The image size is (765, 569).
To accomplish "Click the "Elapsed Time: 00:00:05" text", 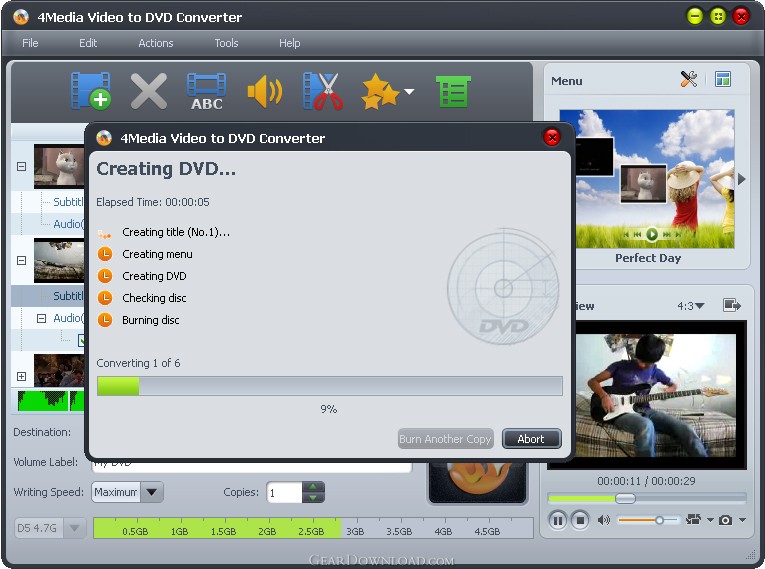I will (x=153, y=202).
